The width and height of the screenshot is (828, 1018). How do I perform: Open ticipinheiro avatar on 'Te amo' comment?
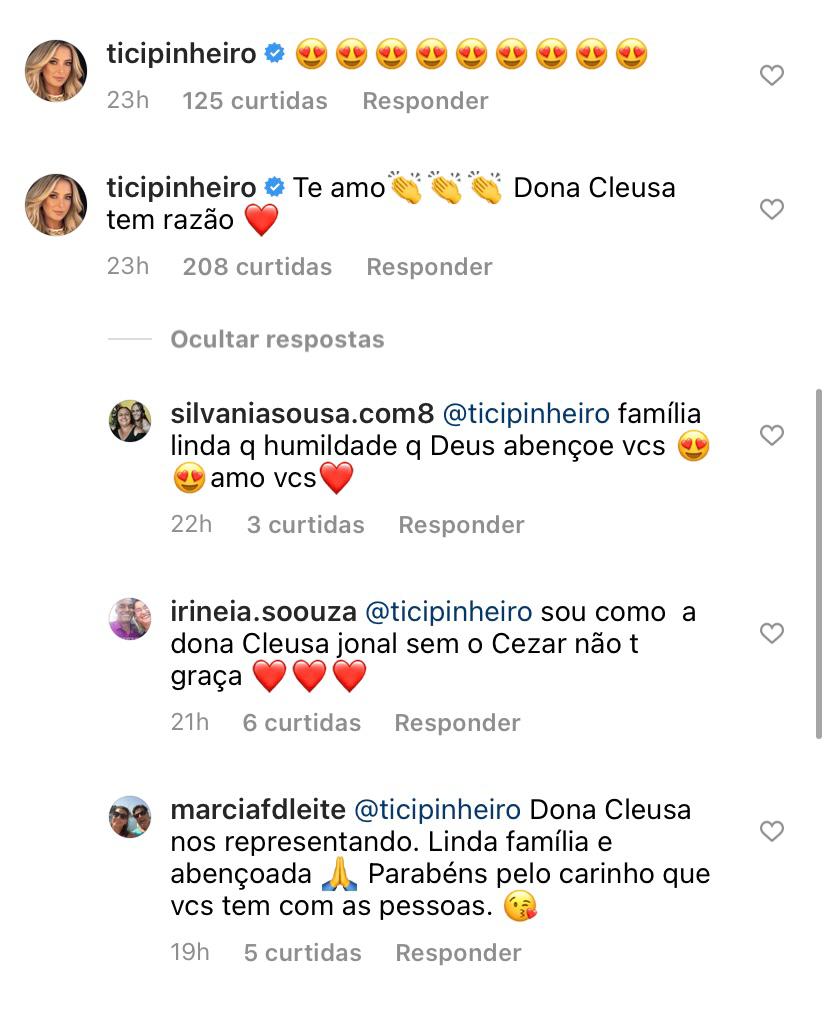(x=55, y=204)
